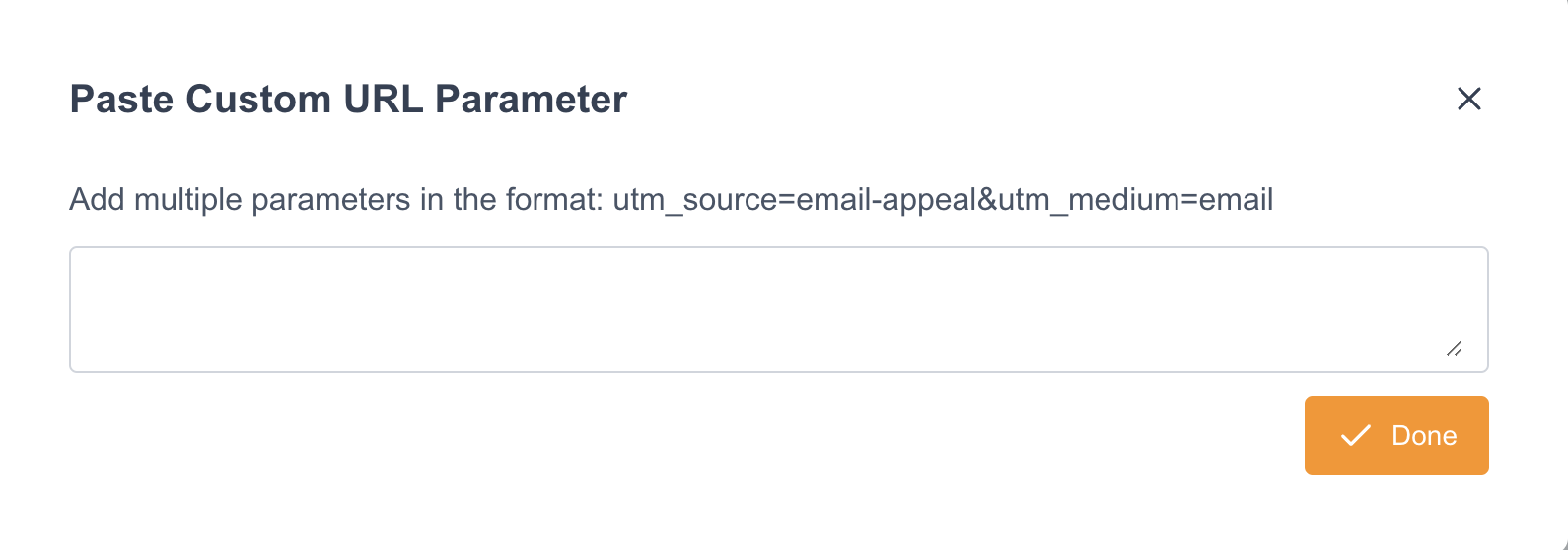
Task: Click the checkmark icon inside Done
Action: pos(1356,436)
